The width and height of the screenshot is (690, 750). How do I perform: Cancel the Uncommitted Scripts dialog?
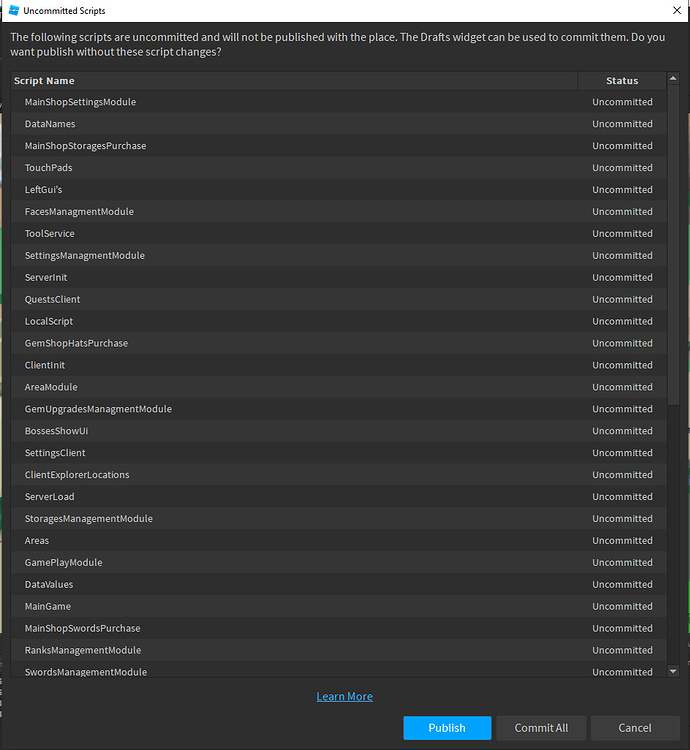click(x=635, y=728)
